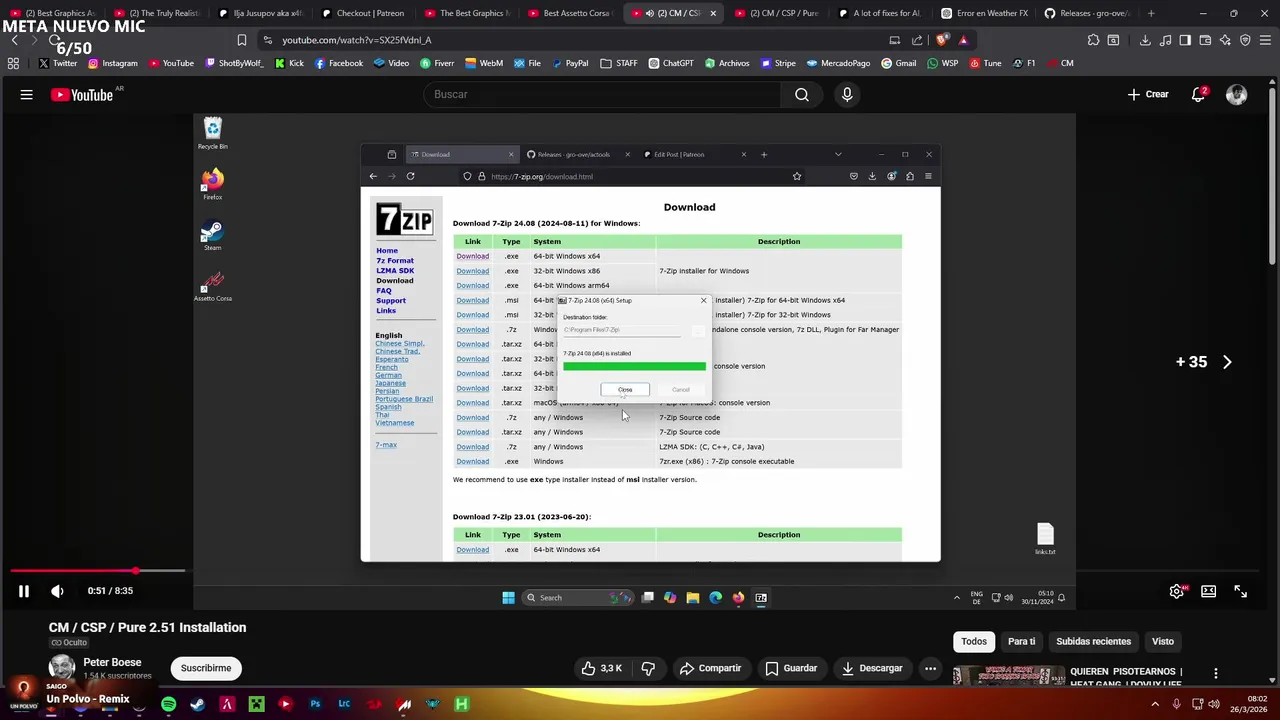Click the magnifier search button
Screen dimensions: 1280x720
coord(801,94)
